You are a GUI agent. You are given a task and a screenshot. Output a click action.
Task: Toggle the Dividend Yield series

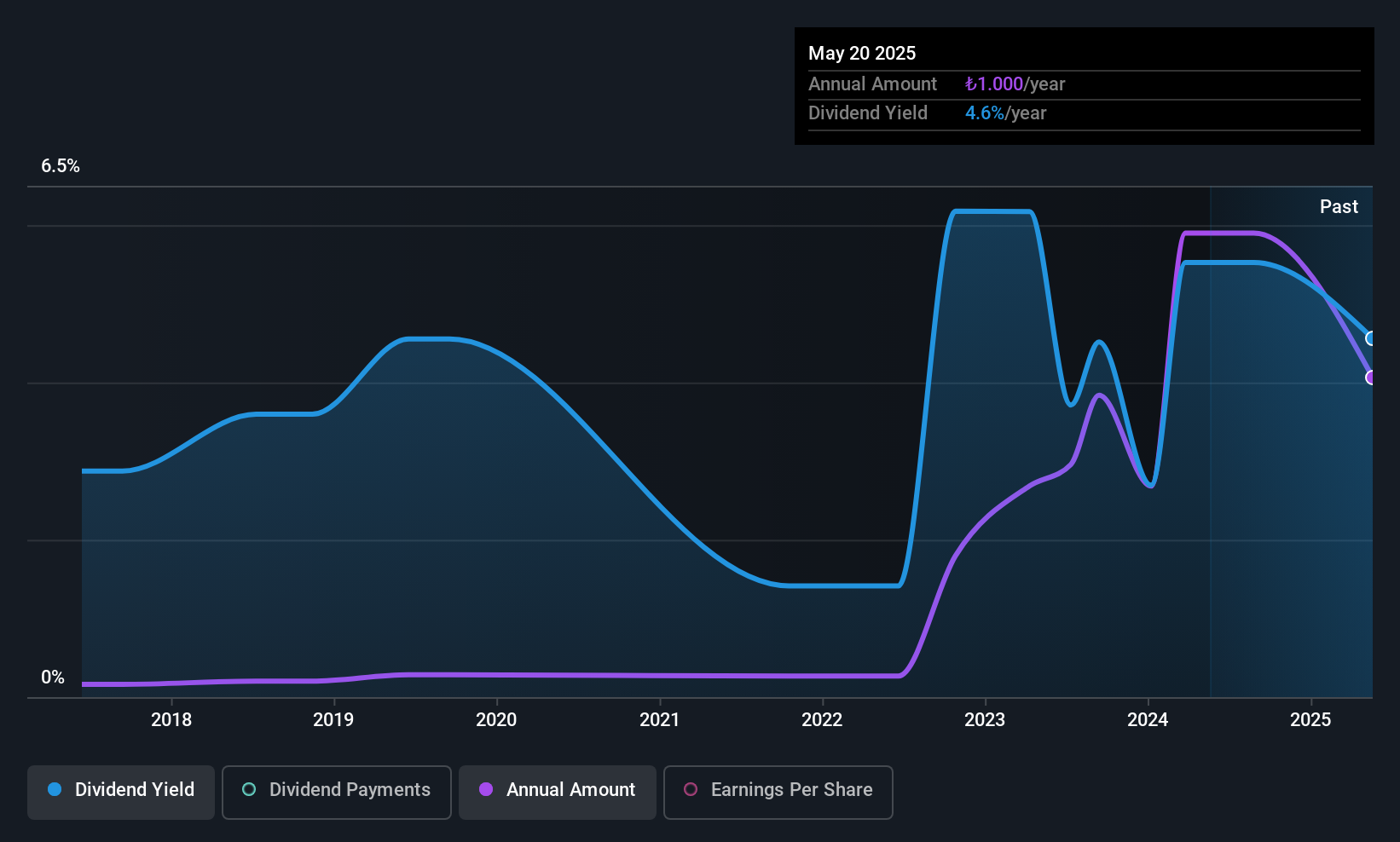[x=121, y=792]
